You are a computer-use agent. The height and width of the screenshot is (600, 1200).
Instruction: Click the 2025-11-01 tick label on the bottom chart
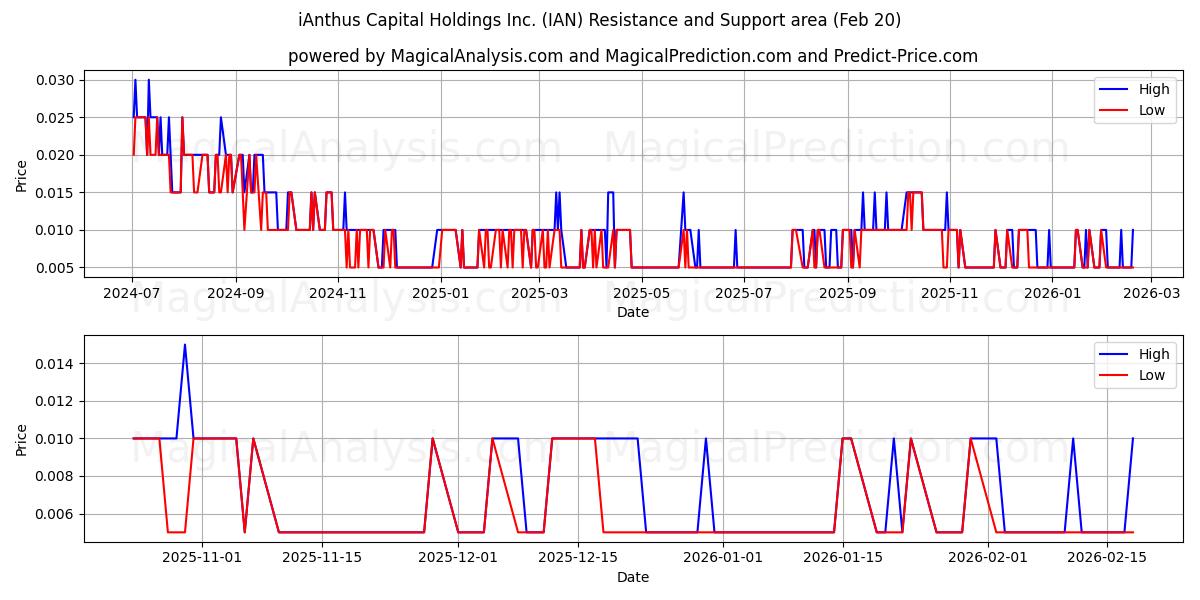(202, 558)
